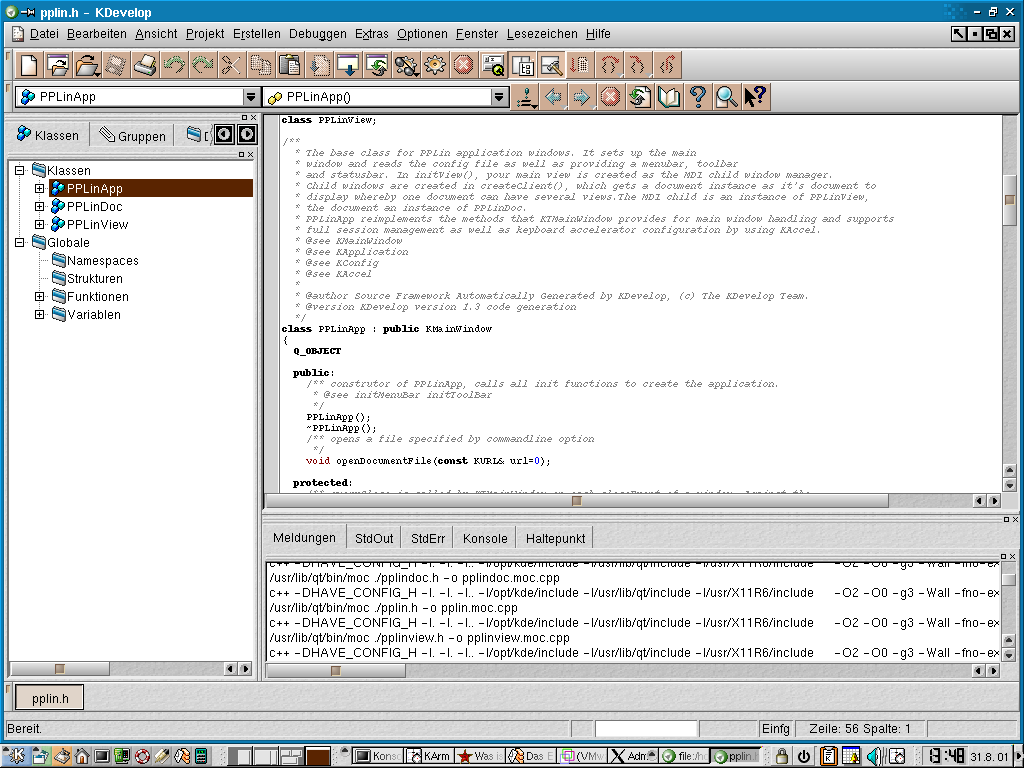
Task: Click the New file icon
Action: pos(30,66)
